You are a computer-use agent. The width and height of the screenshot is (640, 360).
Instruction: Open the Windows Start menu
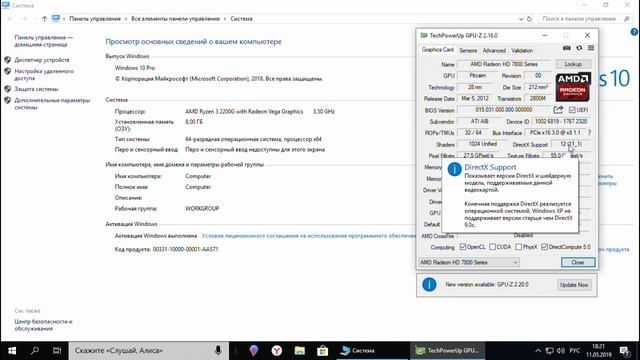(12, 351)
